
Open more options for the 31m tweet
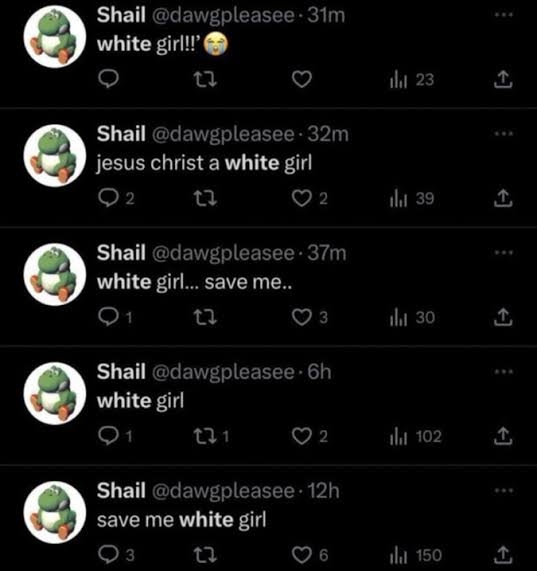(504, 15)
